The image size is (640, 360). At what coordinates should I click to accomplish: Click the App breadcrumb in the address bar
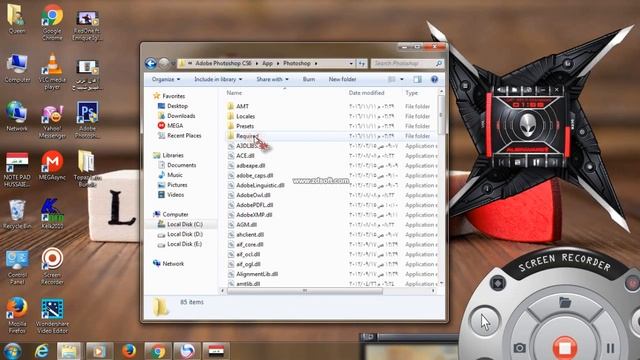(x=267, y=63)
